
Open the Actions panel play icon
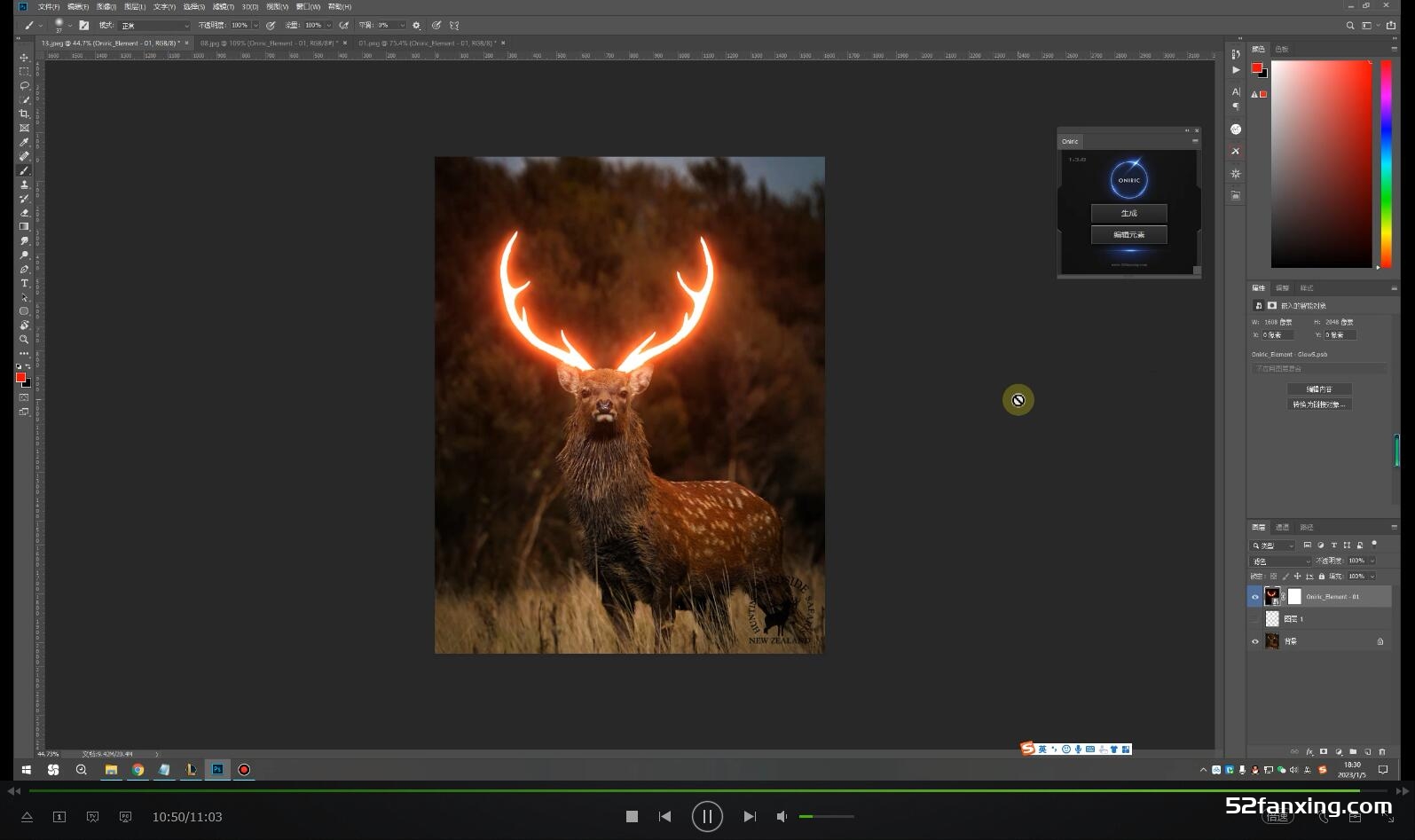tap(1236, 70)
